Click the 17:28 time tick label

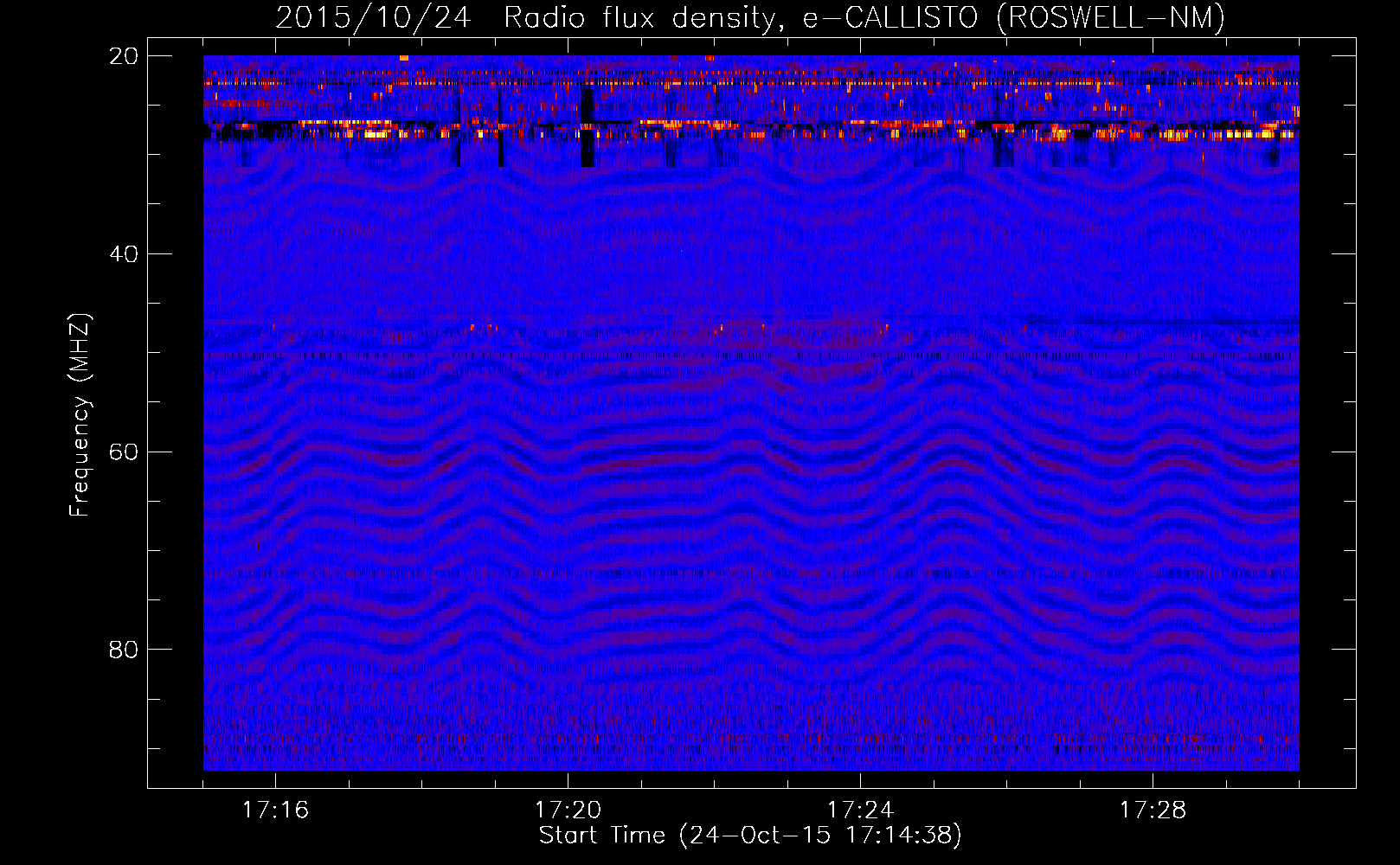pos(1153,811)
